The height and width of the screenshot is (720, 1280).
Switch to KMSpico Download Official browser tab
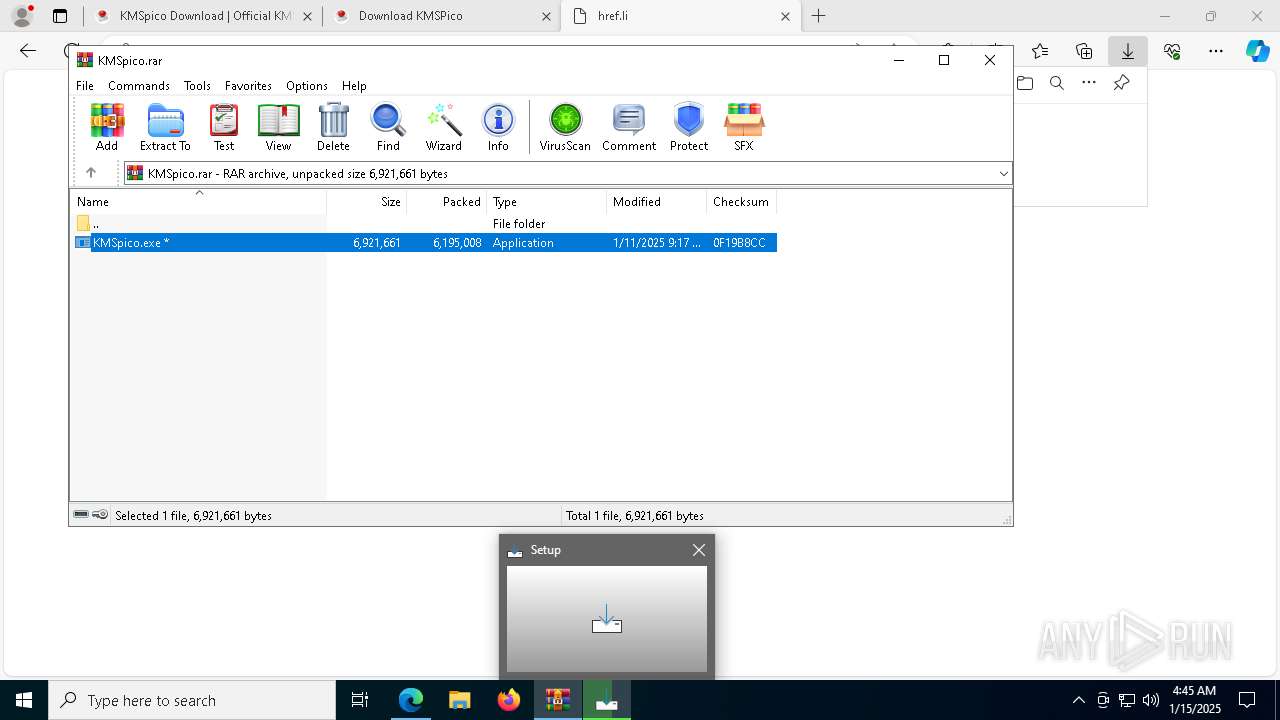click(x=203, y=16)
